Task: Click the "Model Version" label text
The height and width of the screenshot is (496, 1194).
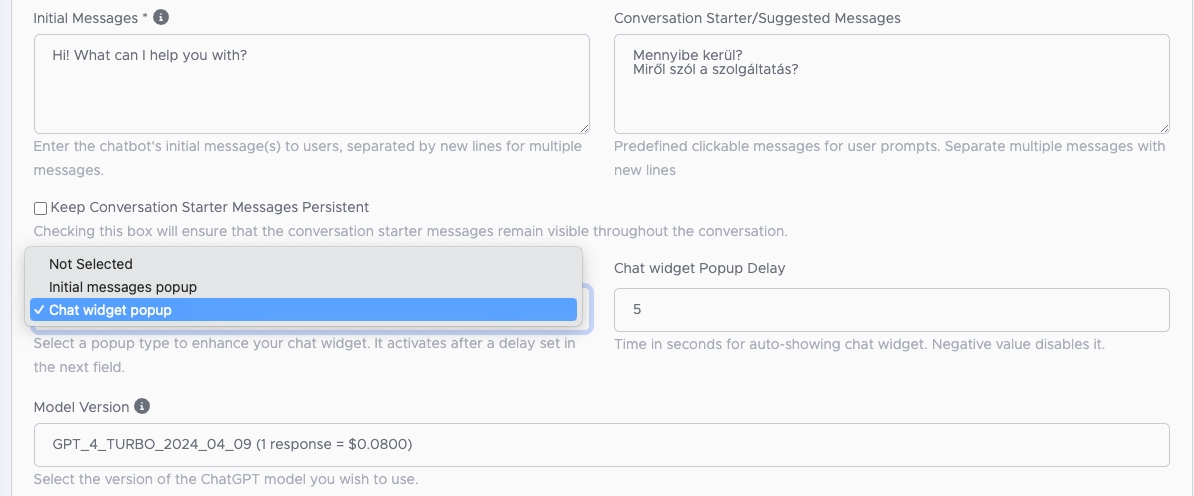Action: click(x=81, y=407)
